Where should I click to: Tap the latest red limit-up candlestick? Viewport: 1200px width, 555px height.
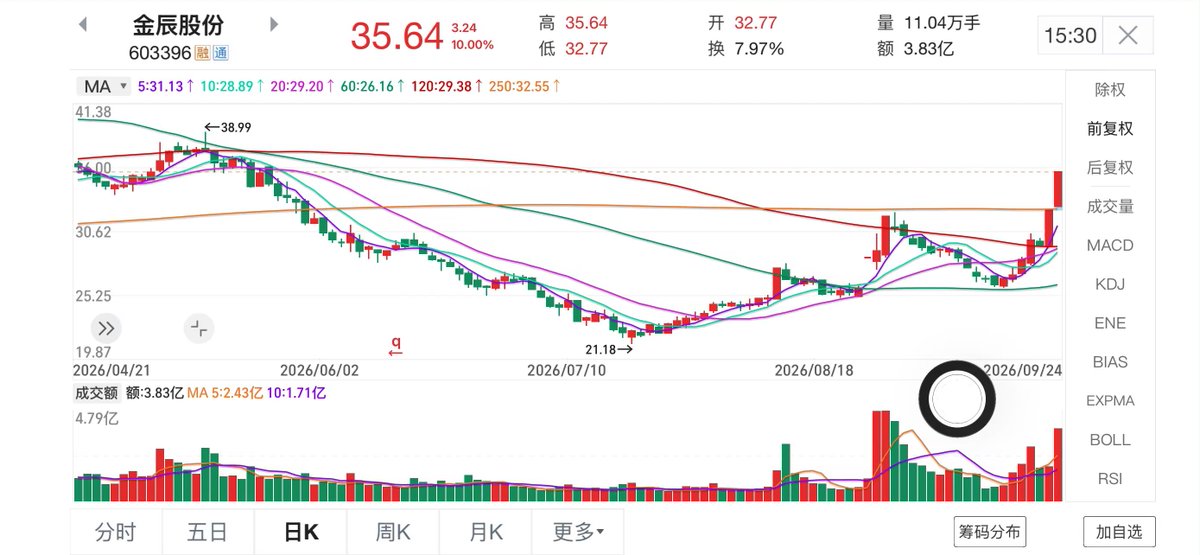click(x=1057, y=191)
